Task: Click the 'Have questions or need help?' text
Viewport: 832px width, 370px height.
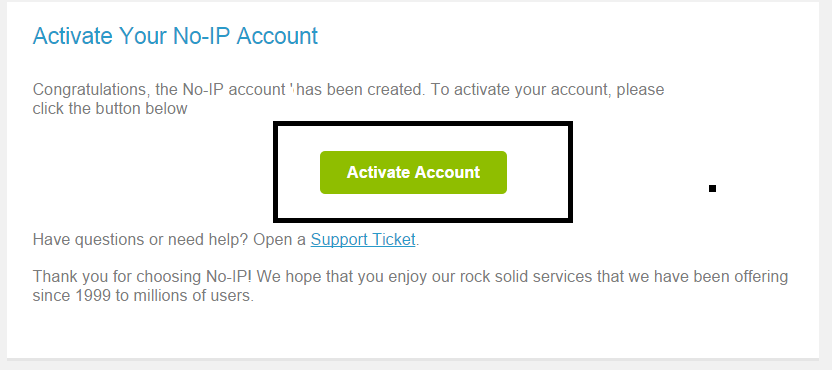Action: pos(140,240)
